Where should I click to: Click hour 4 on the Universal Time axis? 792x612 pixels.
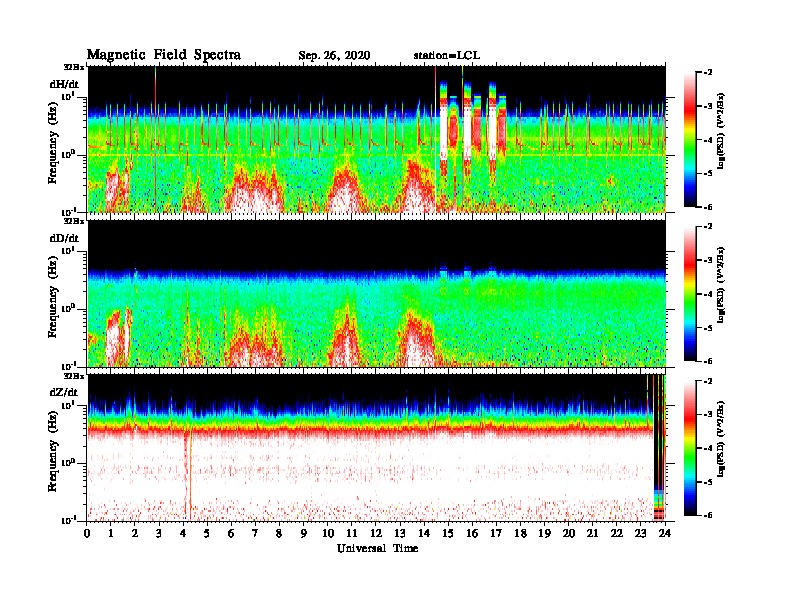pos(183,534)
